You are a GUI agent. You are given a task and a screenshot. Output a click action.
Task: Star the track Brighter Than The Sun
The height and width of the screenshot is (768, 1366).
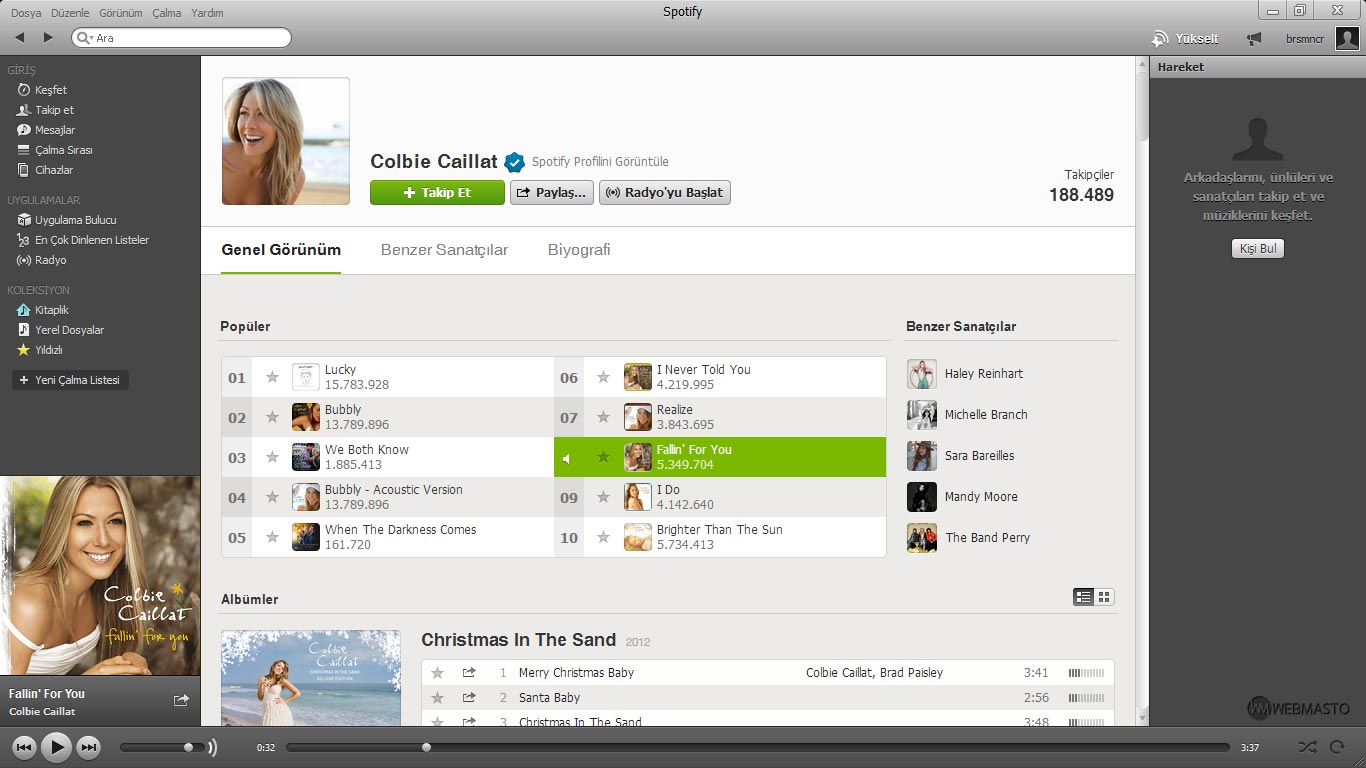click(603, 537)
